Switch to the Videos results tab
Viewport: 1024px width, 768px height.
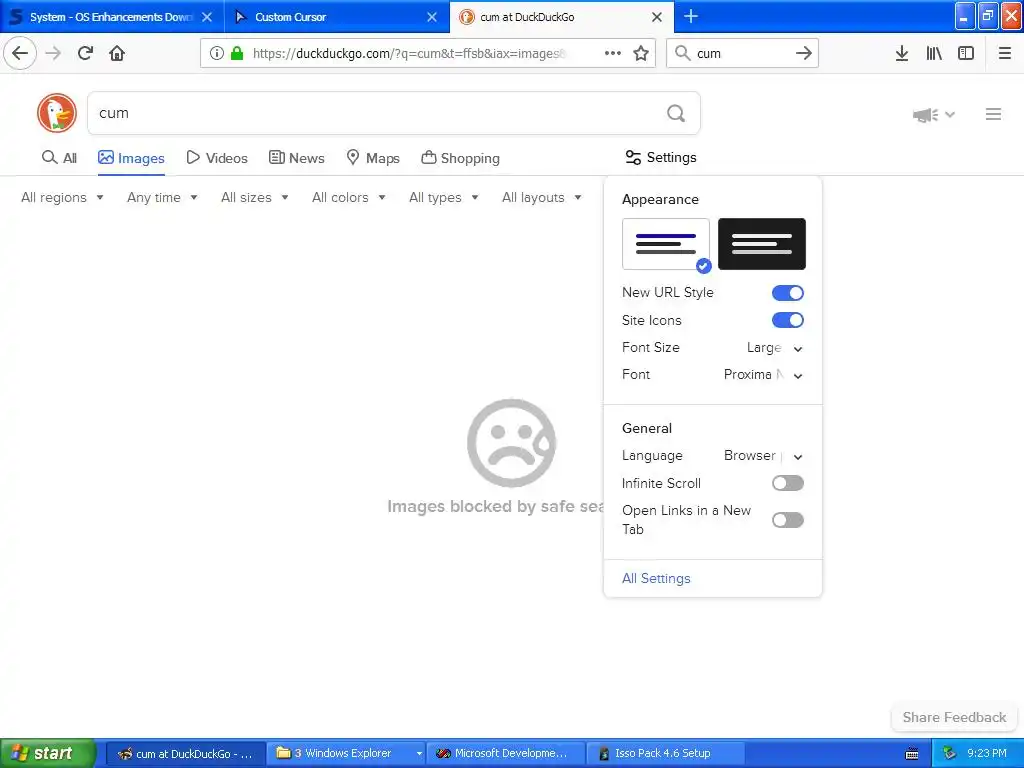(217, 158)
